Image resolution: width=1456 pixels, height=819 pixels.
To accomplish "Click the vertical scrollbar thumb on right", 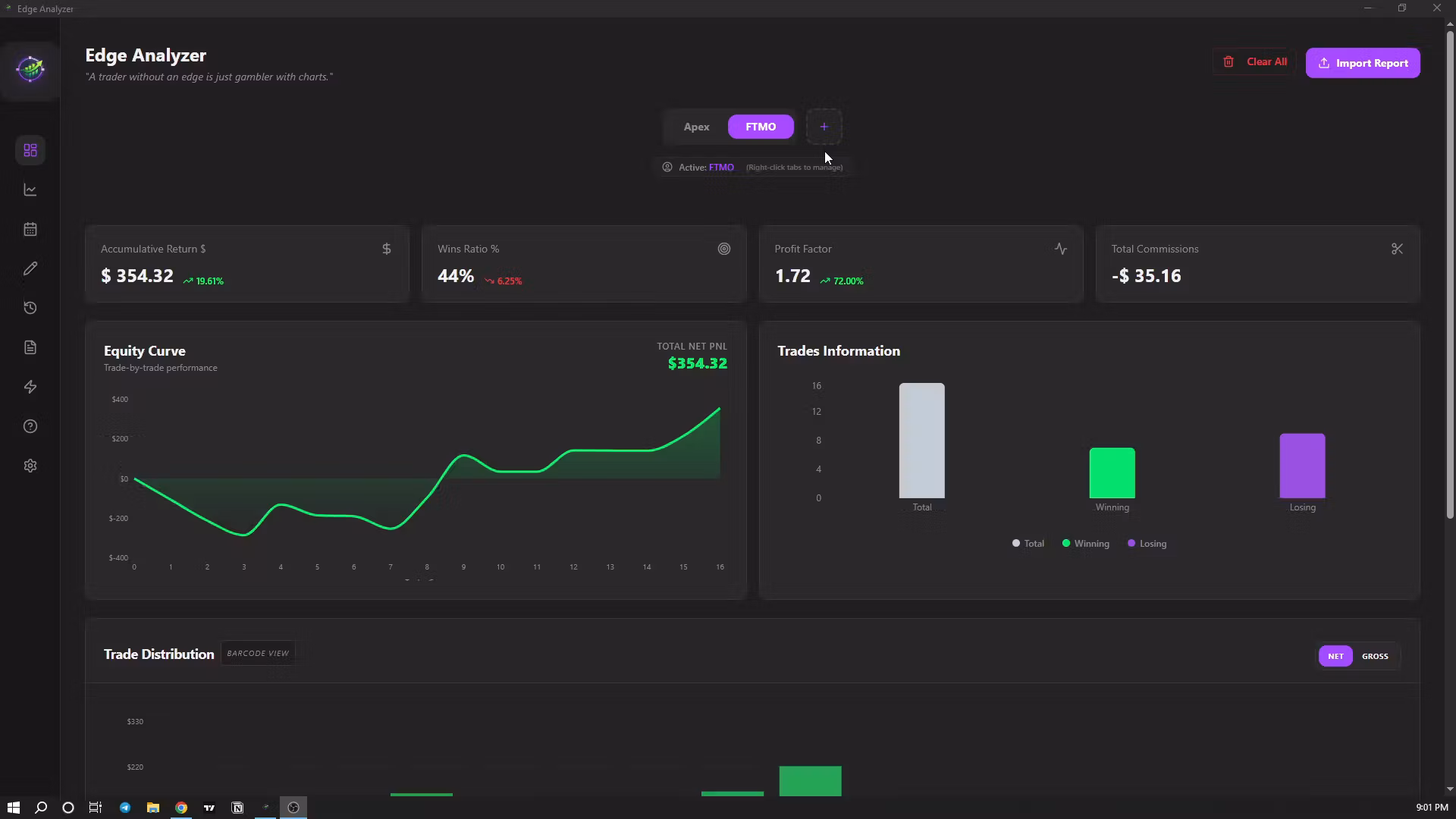I will click(x=1450, y=275).
